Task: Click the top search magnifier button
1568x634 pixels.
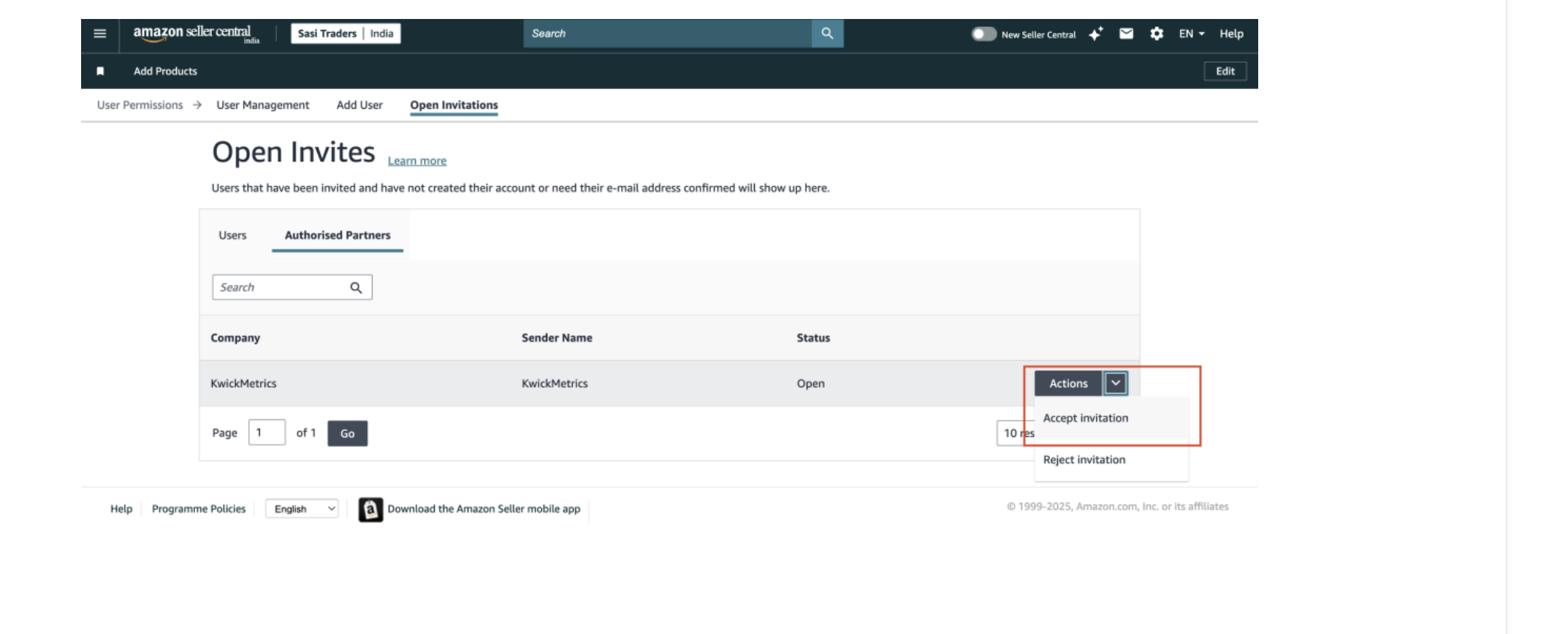Action: click(827, 34)
